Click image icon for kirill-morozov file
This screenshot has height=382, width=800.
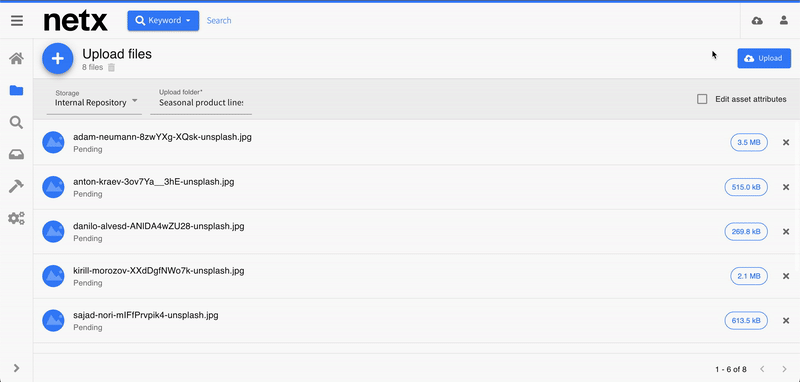[x=53, y=276]
